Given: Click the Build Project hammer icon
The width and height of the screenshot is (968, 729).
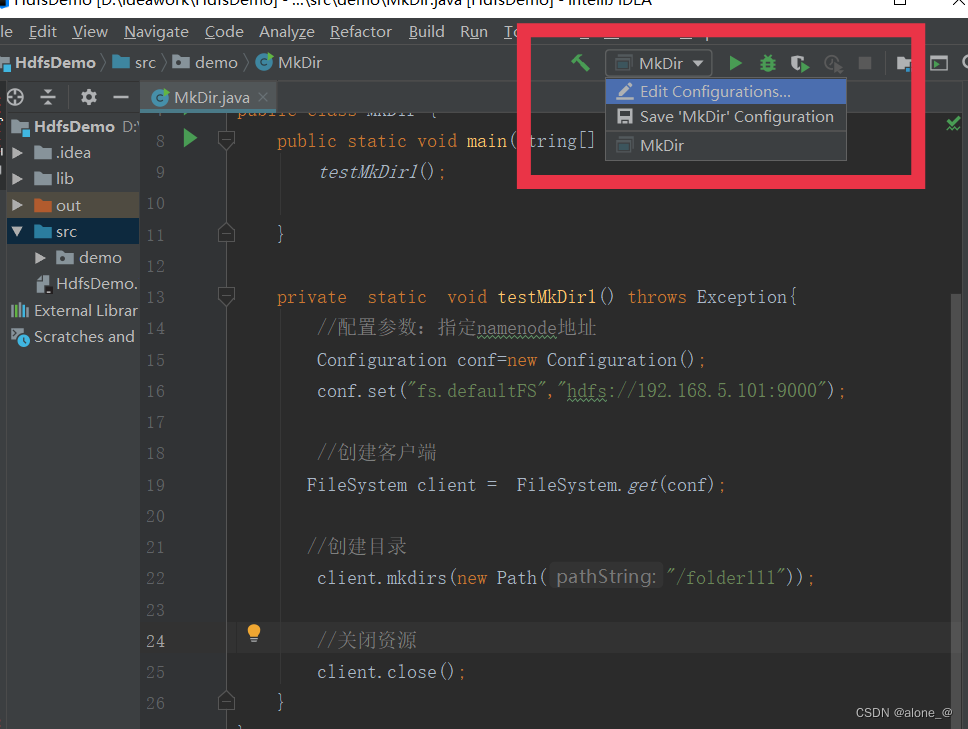Looking at the screenshot, I should pos(580,62).
